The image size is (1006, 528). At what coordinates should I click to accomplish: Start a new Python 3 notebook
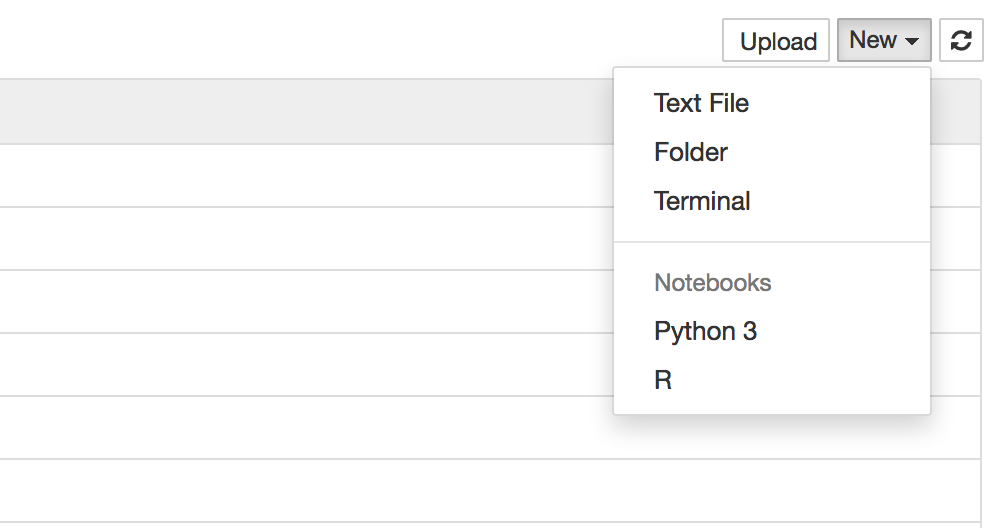point(705,331)
